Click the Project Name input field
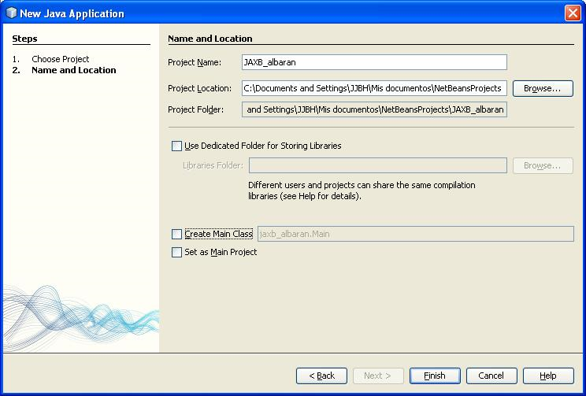 [374, 62]
